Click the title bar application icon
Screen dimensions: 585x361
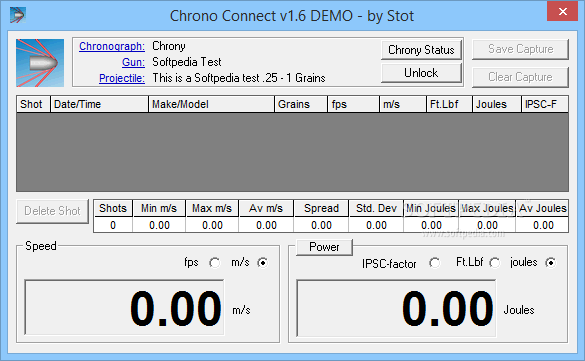click(x=18, y=15)
